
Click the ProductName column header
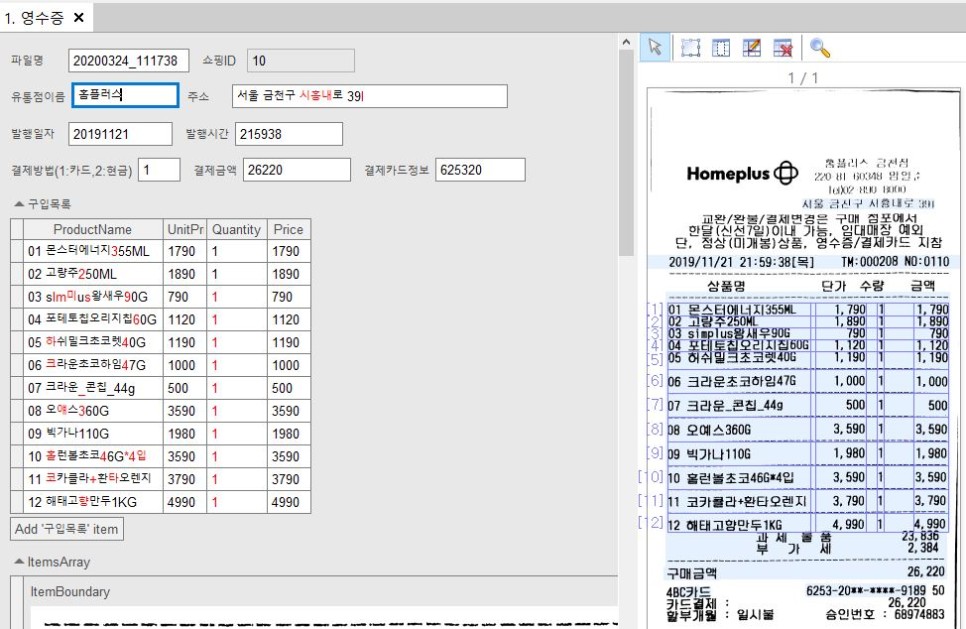[x=92, y=229]
